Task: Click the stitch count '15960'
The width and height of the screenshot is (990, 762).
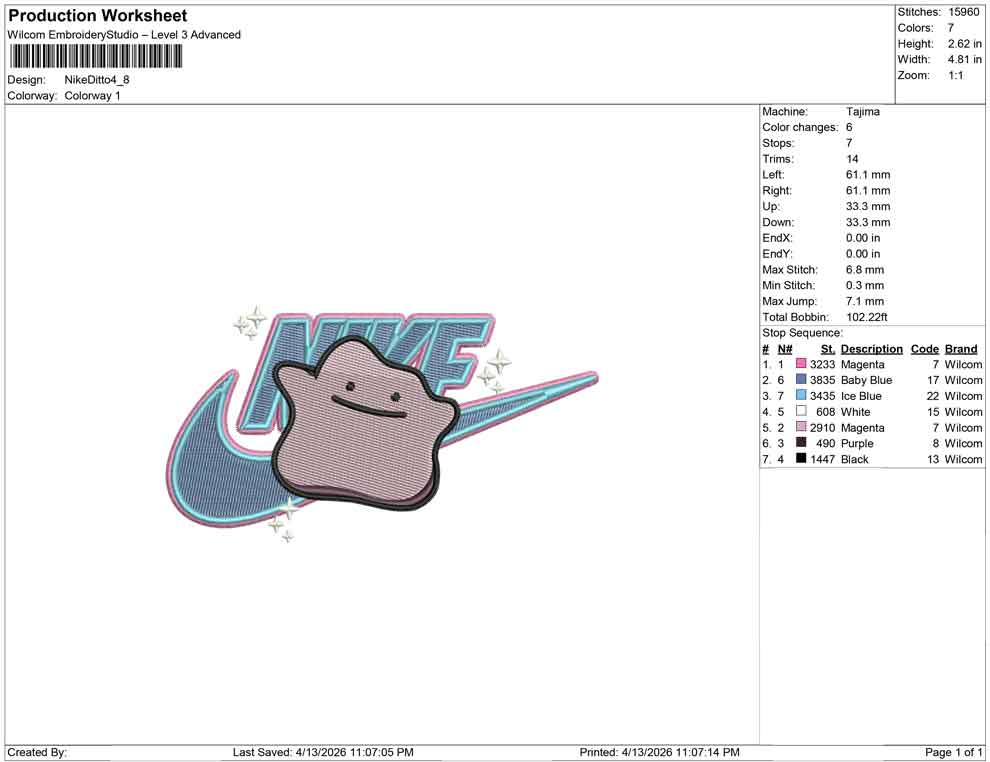Action: pyautogui.click(x=963, y=12)
